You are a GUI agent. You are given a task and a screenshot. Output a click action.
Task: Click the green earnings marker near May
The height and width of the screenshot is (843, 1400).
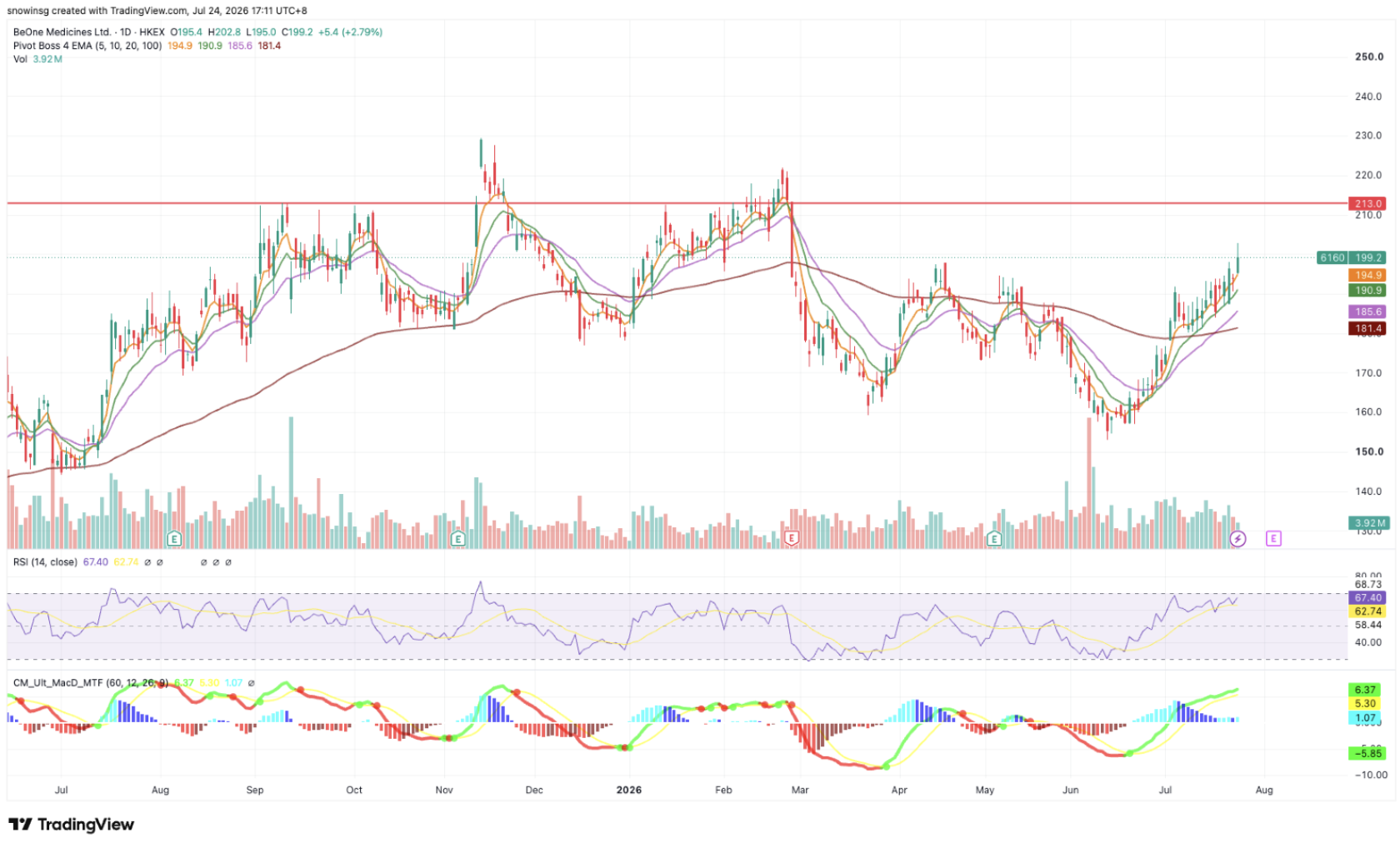click(993, 539)
